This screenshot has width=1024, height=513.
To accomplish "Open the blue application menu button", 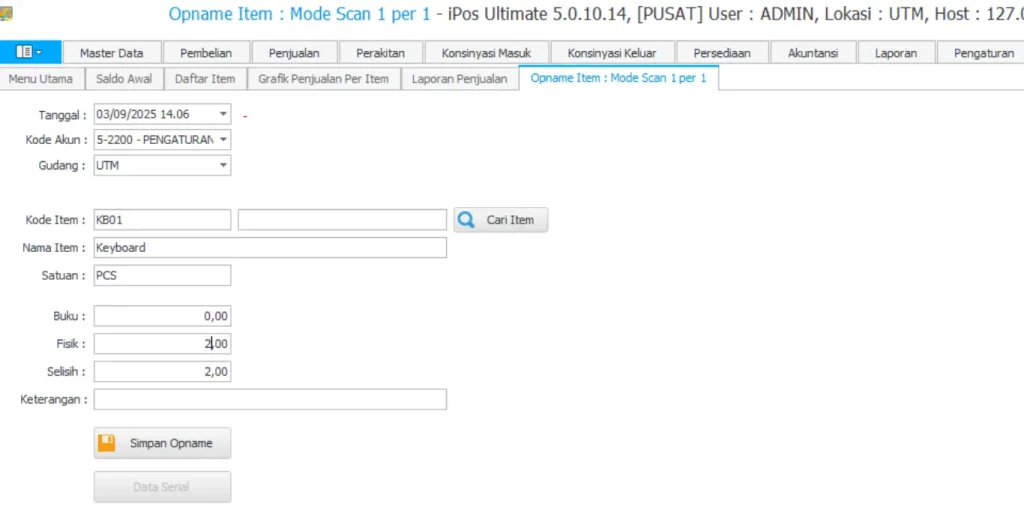I will pyautogui.click(x=30, y=53).
